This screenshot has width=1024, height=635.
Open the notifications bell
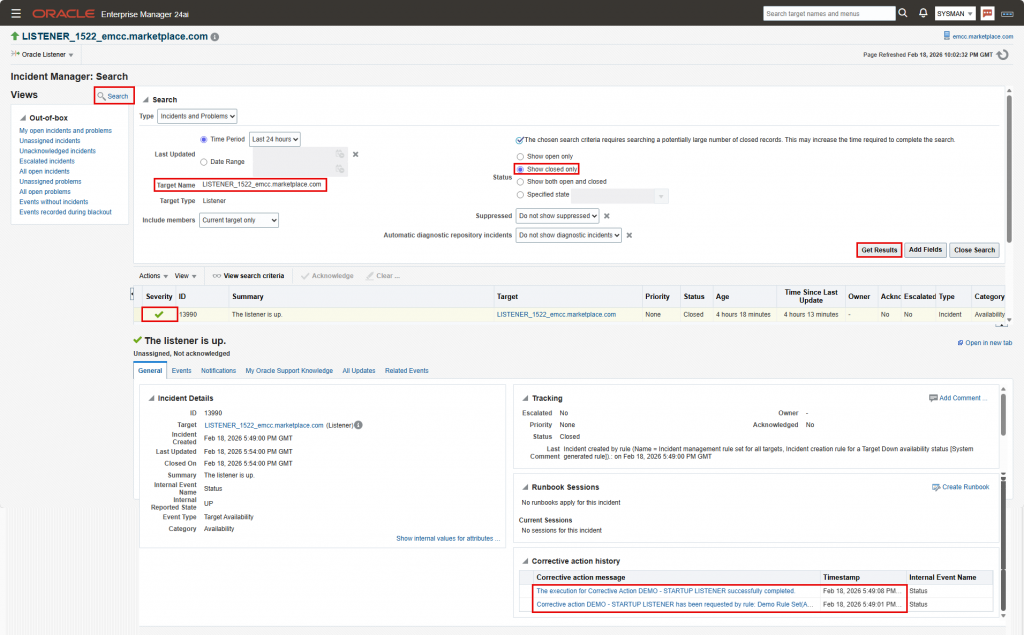click(923, 14)
